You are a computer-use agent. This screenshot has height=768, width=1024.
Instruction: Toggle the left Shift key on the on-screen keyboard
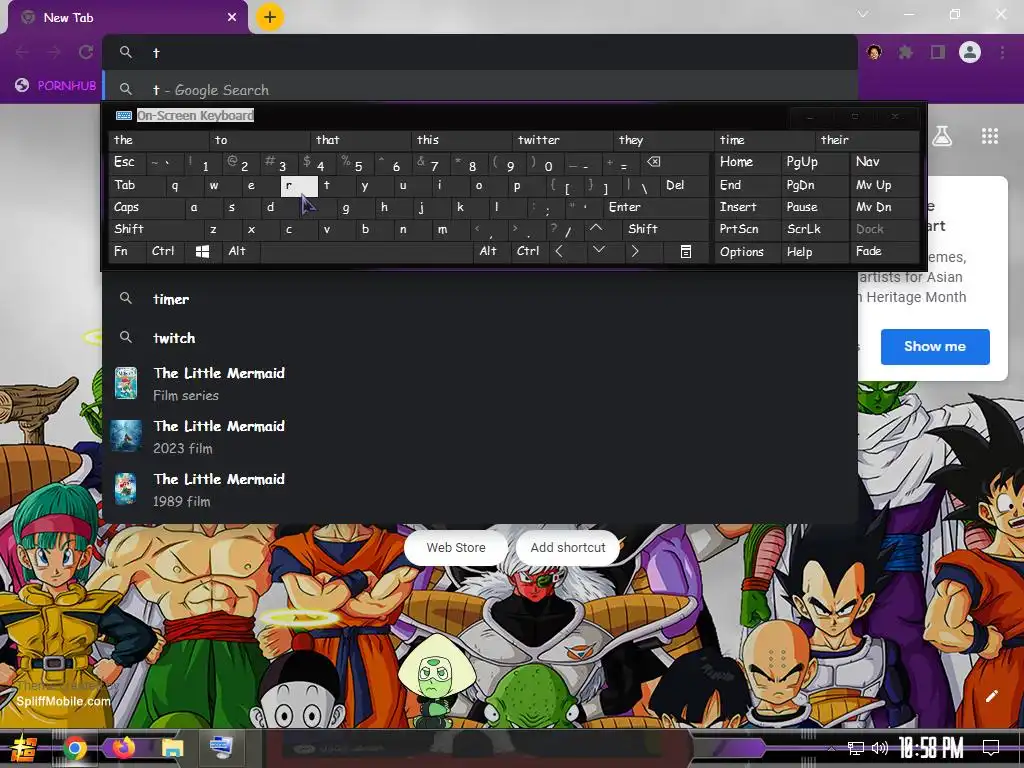click(x=157, y=229)
